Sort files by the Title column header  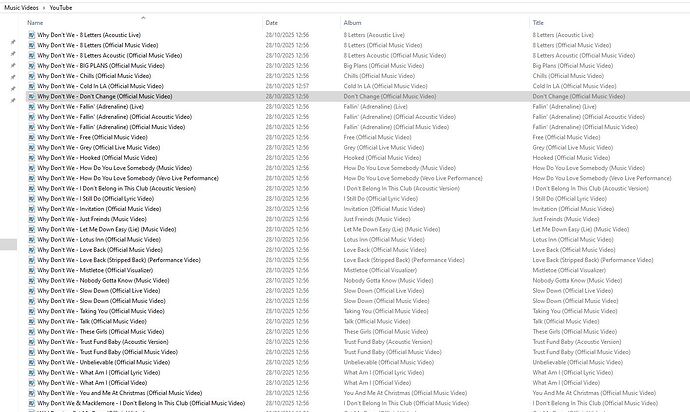click(538, 22)
